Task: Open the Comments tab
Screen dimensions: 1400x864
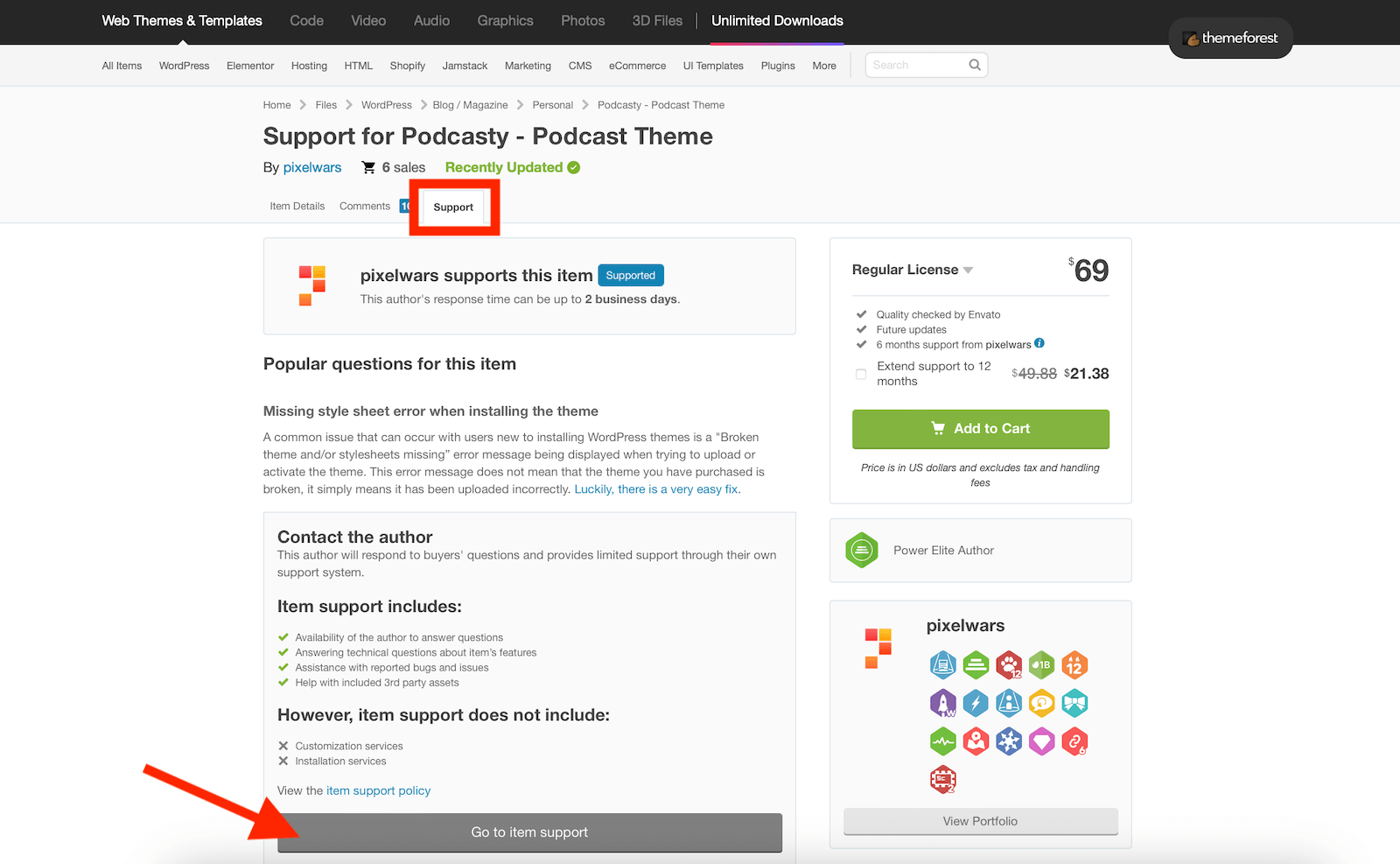Action: coord(365,207)
